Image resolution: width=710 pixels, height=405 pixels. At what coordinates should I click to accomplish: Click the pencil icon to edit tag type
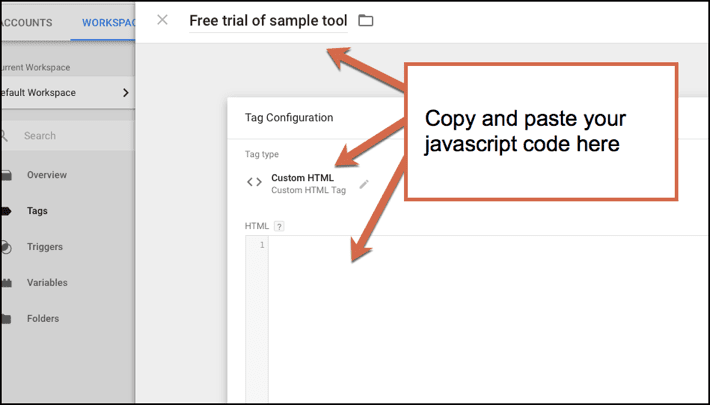coord(364,184)
